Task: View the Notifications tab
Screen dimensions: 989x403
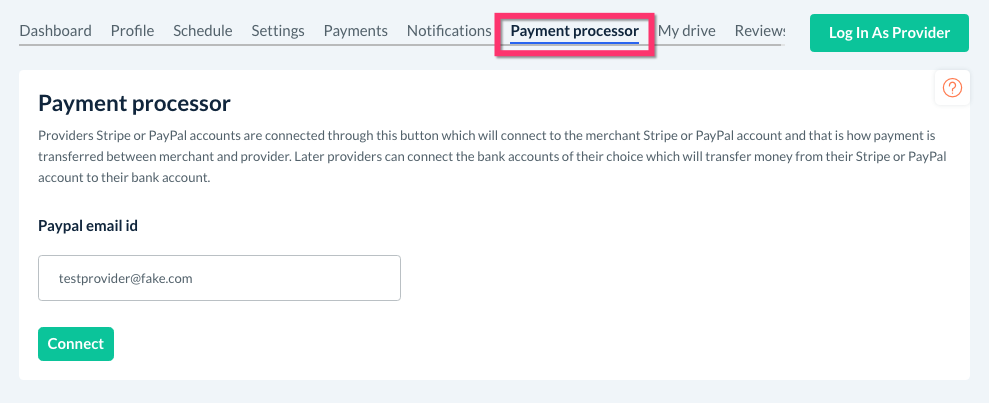Action: click(449, 30)
